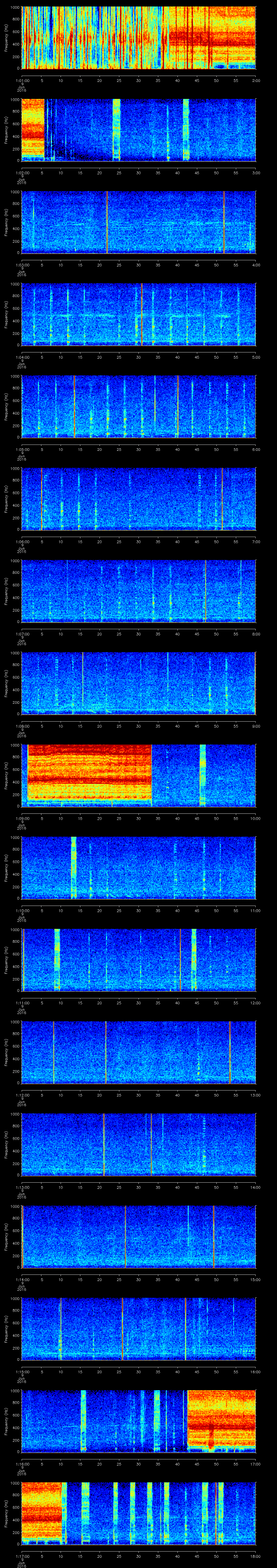
Task: Click the '4:00' end-of-axis time label
Action: pyautogui.click(x=256, y=265)
